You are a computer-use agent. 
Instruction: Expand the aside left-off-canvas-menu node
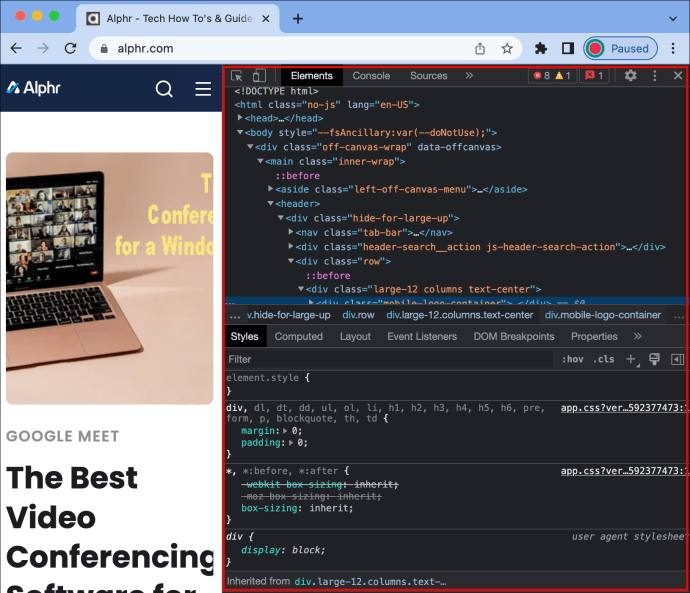tap(271, 189)
